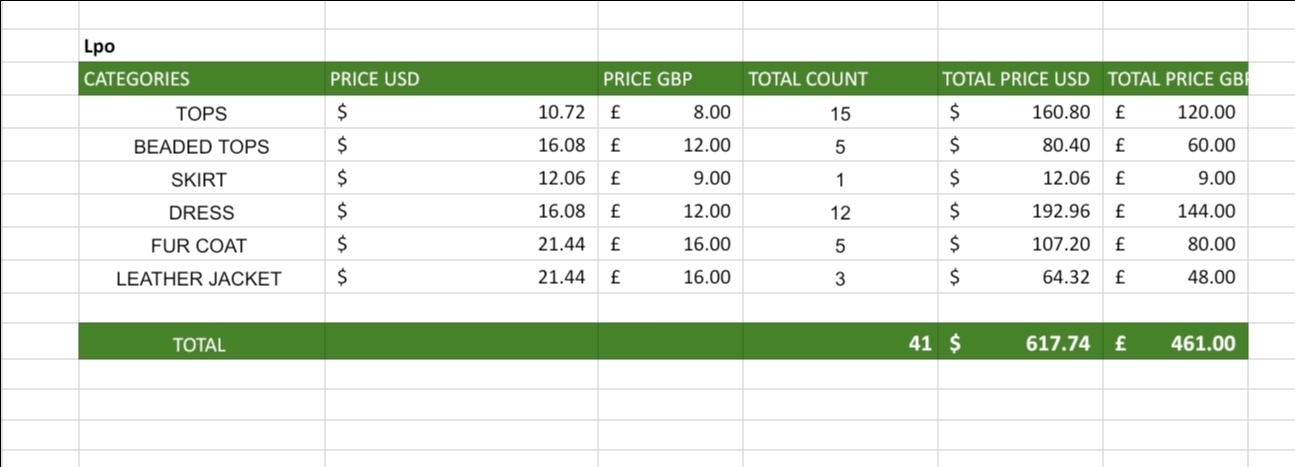Select the 461.00 total GBP cell
The height and width of the screenshot is (467, 1295).
pyautogui.click(x=1175, y=344)
